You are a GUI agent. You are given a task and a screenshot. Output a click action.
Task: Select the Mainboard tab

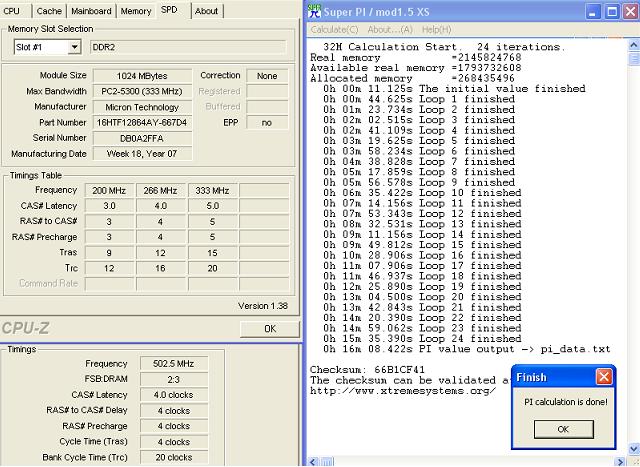coord(91,11)
